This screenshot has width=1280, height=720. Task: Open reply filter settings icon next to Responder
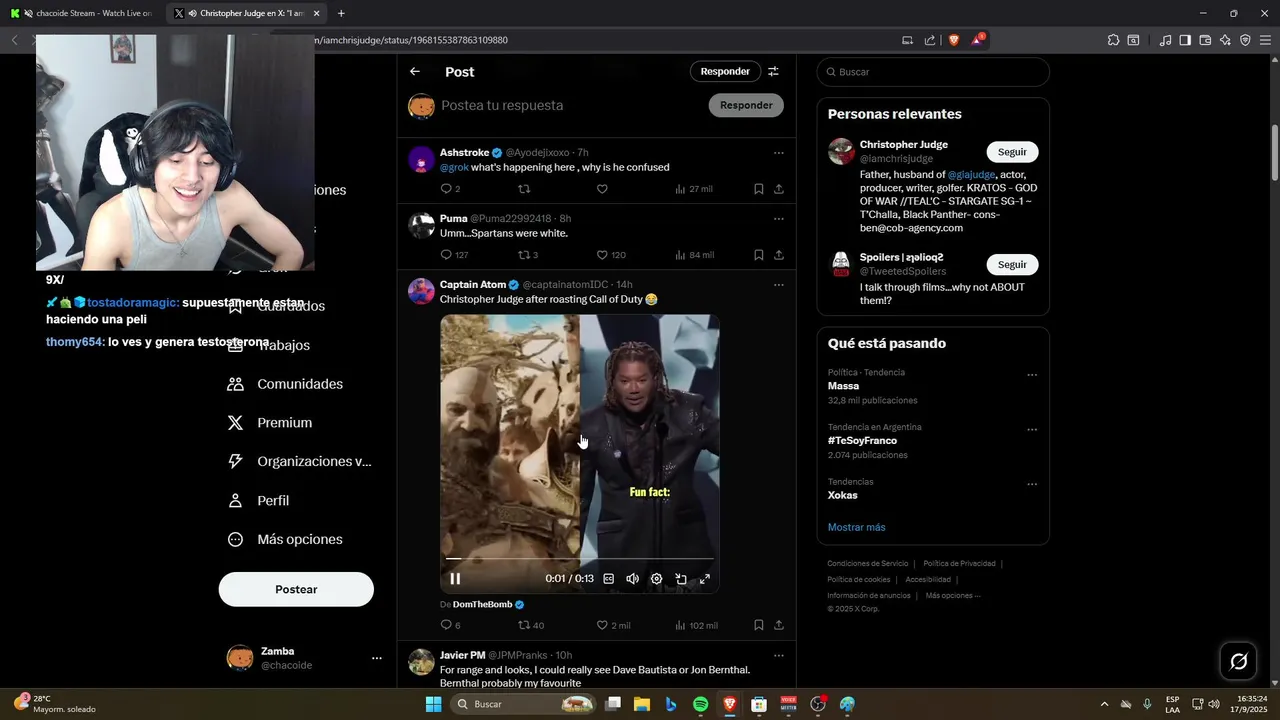[773, 72]
